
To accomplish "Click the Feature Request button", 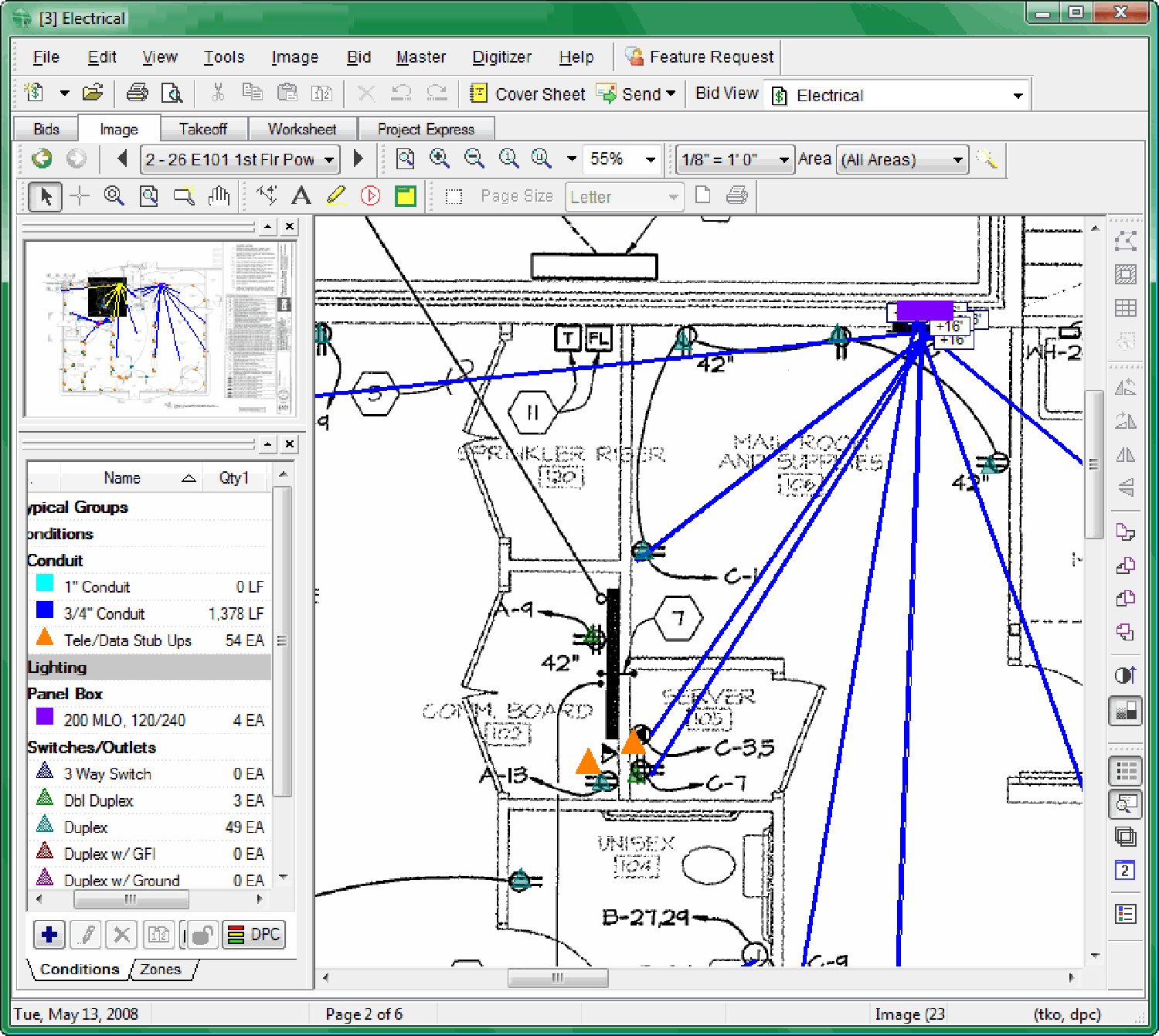I will pyautogui.click(x=699, y=57).
